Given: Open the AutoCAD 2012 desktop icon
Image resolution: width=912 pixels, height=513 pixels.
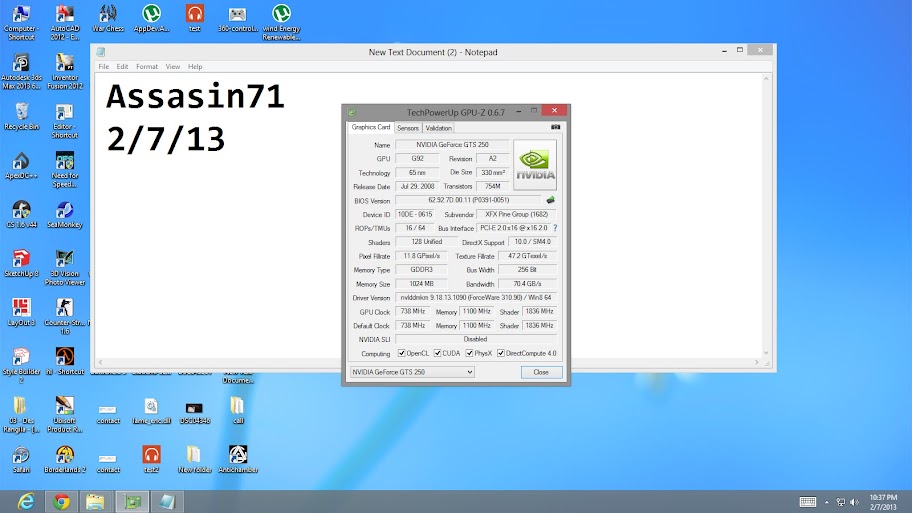Looking at the screenshot, I should (65, 22).
